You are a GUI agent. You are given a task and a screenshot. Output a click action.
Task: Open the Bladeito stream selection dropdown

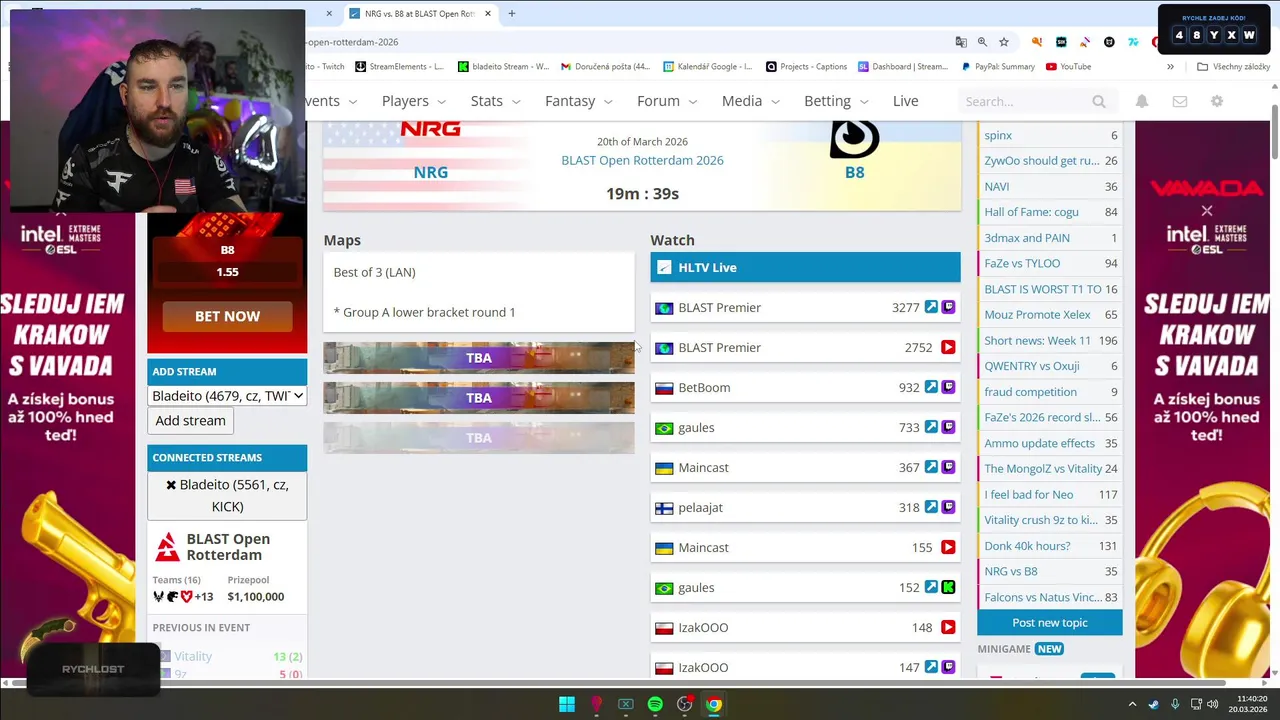click(227, 396)
